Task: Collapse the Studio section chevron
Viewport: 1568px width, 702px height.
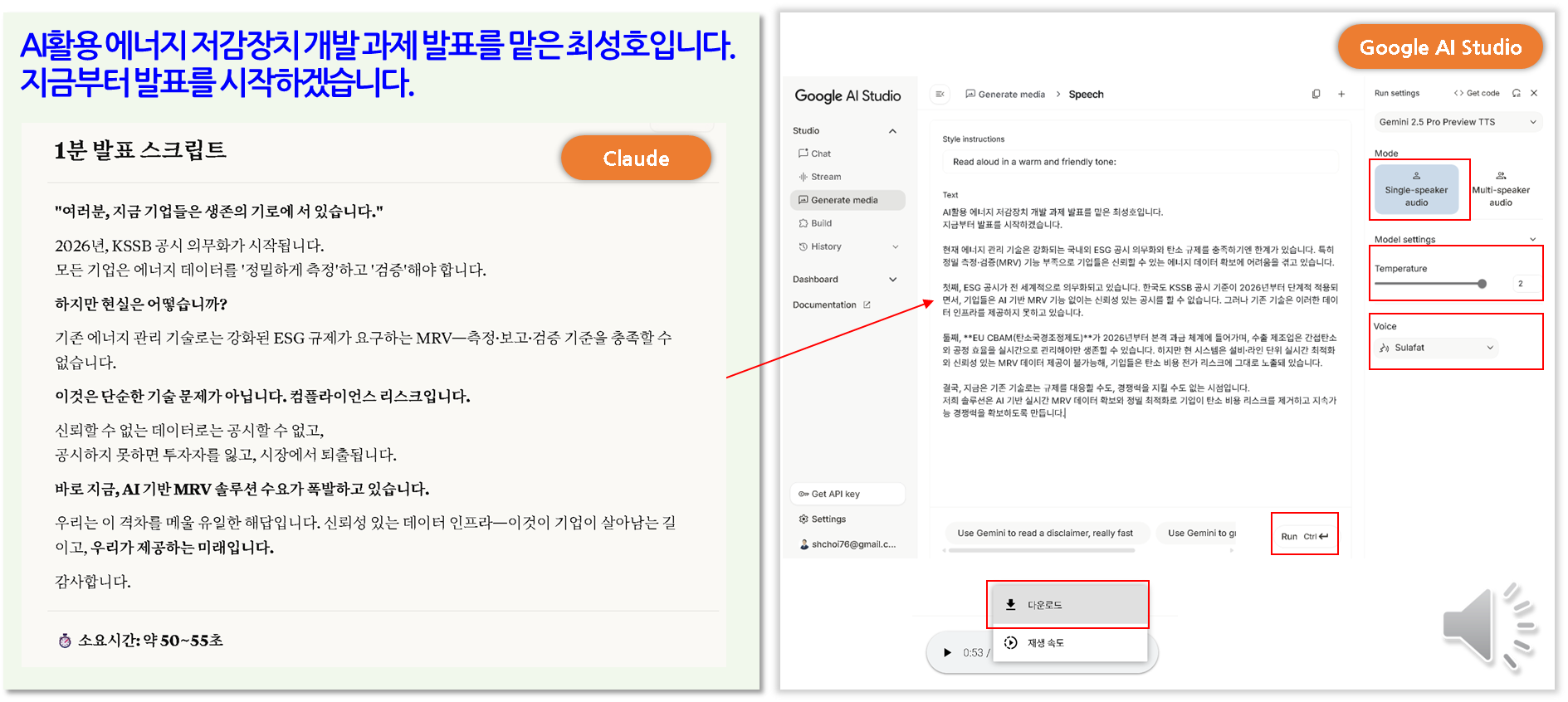Action: point(893,131)
